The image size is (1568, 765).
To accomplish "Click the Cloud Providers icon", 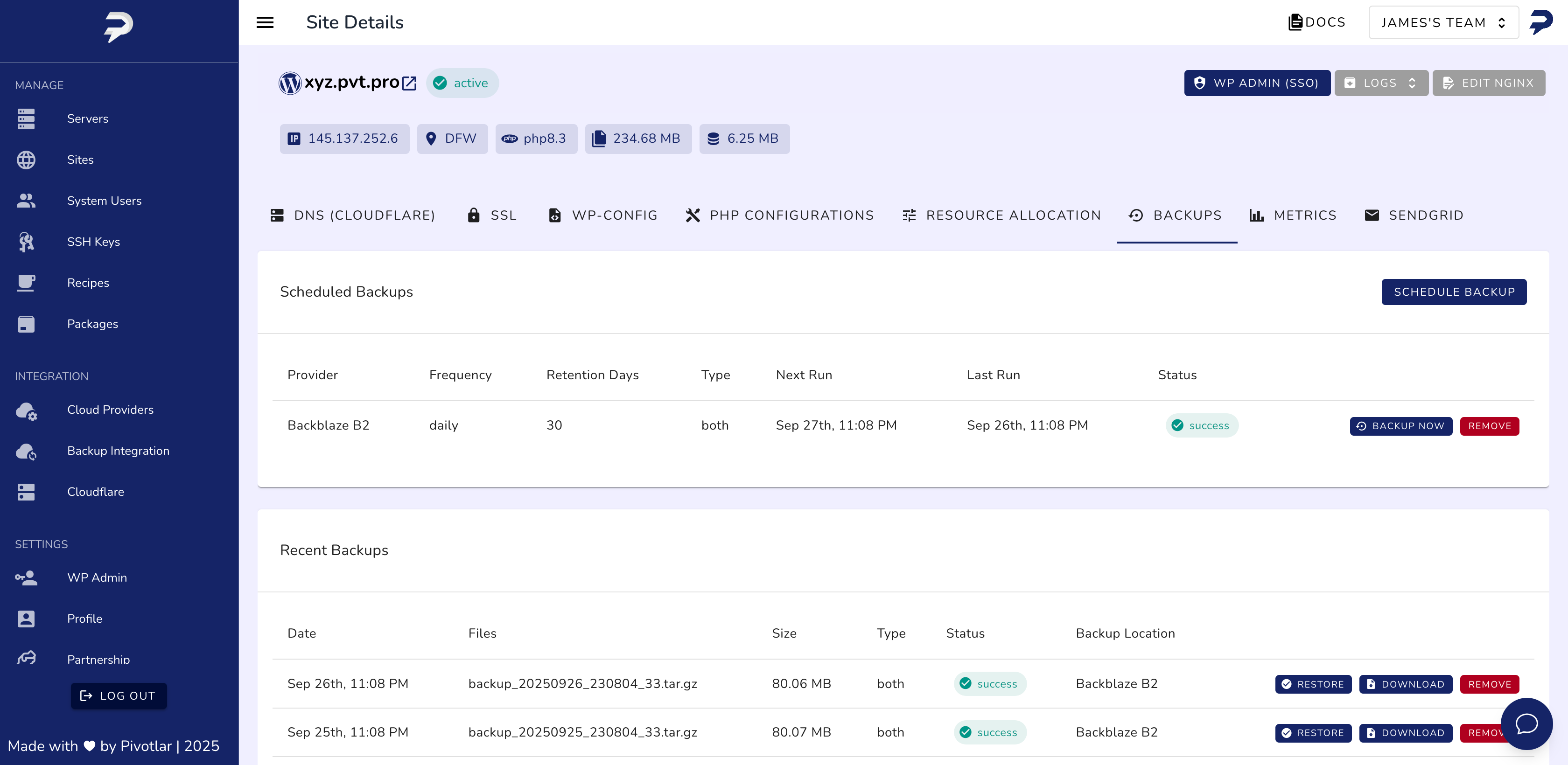I will [26, 411].
